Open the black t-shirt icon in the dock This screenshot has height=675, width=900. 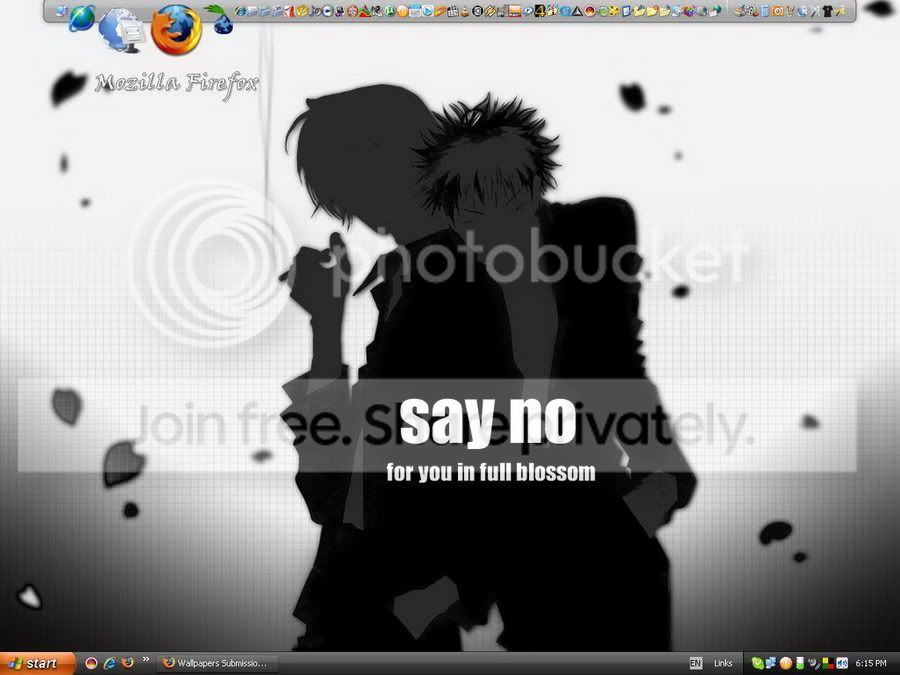coord(828,11)
